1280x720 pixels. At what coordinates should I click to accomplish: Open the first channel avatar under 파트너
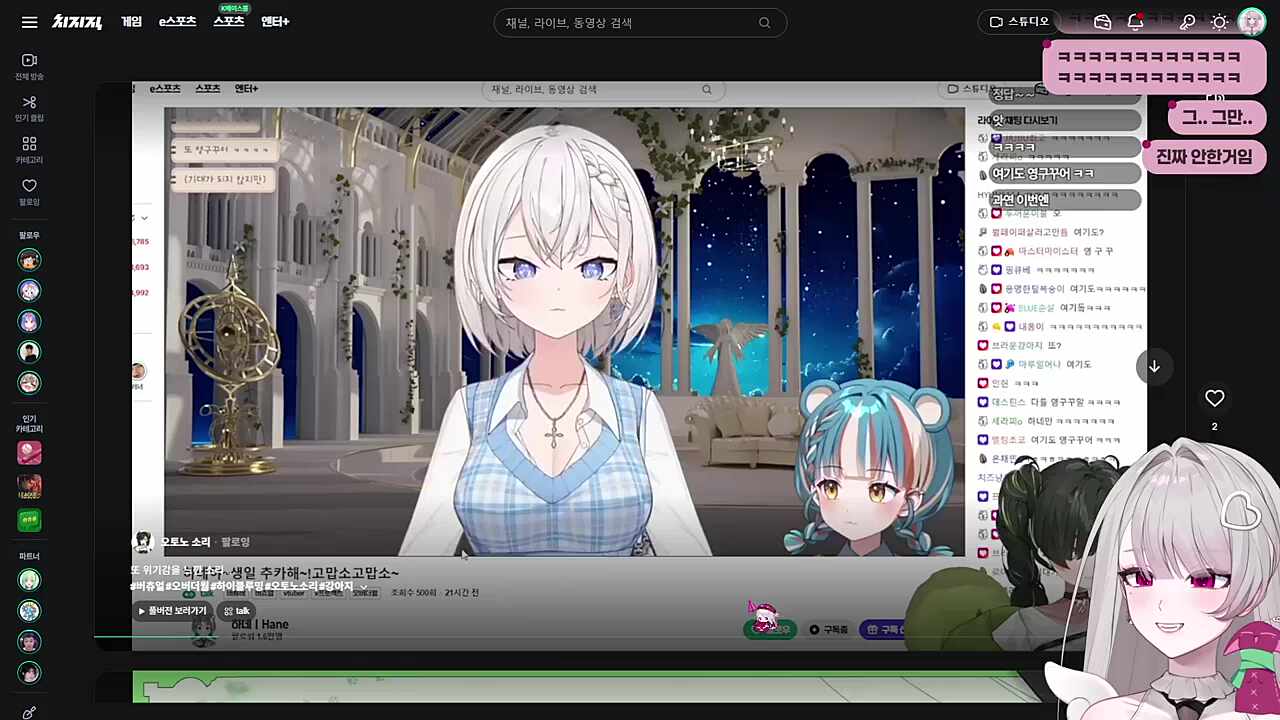coord(29,580)
